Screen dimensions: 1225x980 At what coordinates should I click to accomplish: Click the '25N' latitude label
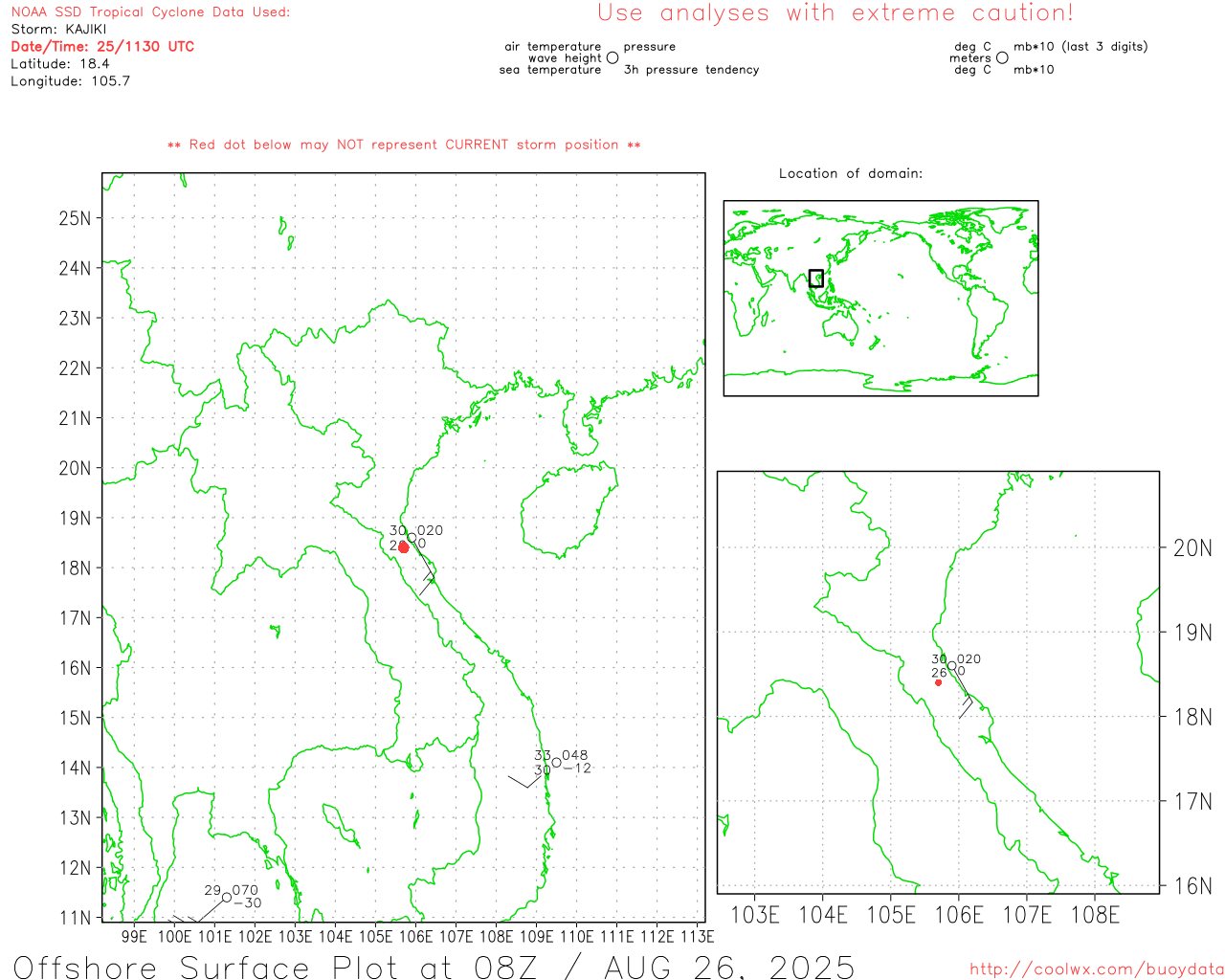[75, 218]
